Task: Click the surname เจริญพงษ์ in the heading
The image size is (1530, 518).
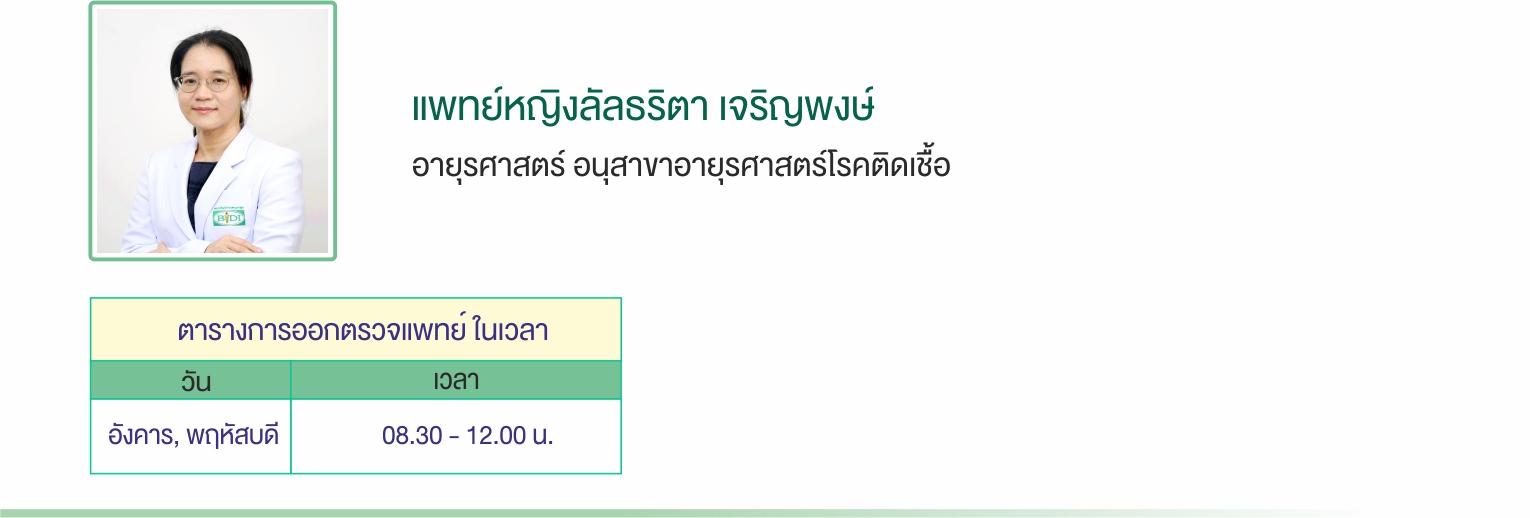Action: coord(797,109)
